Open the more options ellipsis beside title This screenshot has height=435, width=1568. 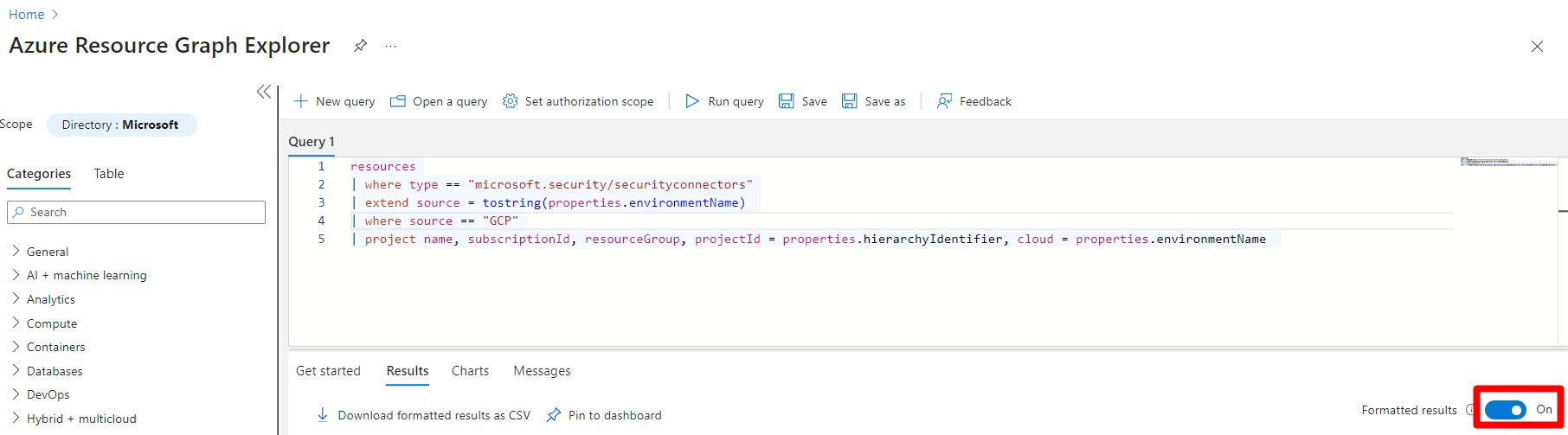click(391, 46)
